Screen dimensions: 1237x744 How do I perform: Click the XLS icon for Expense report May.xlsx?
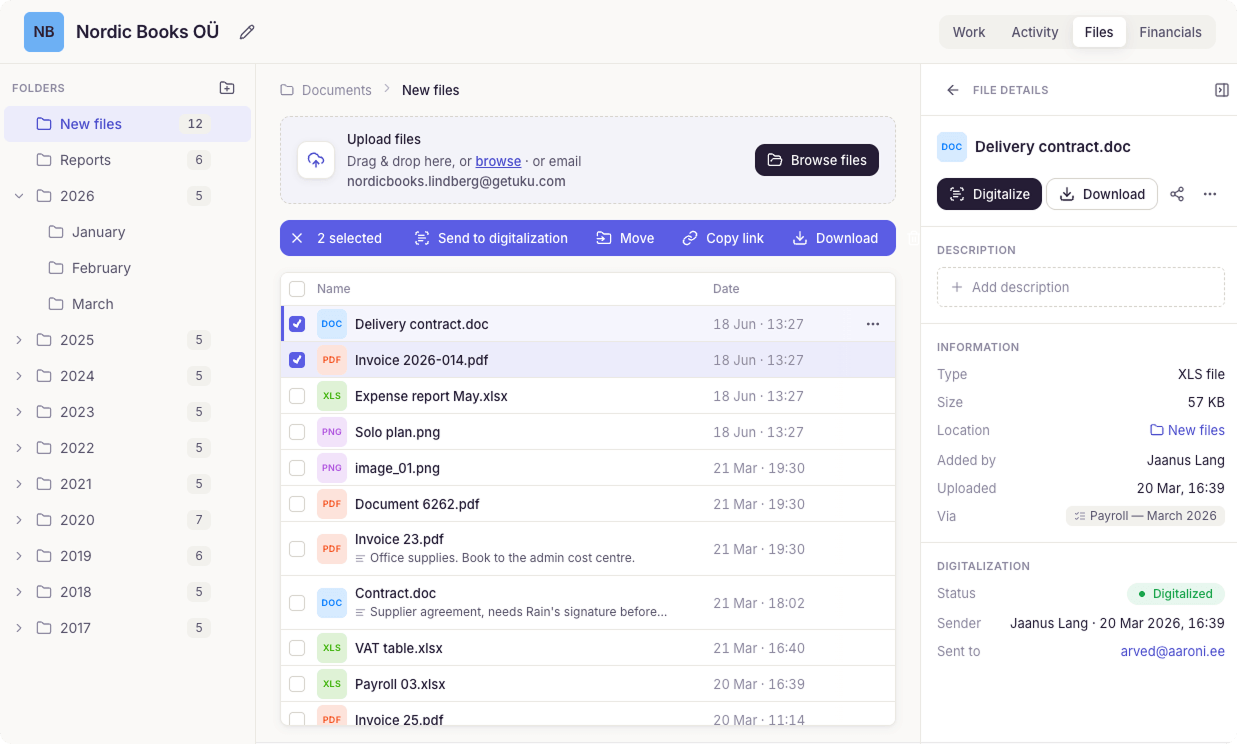tap(332, 396)
